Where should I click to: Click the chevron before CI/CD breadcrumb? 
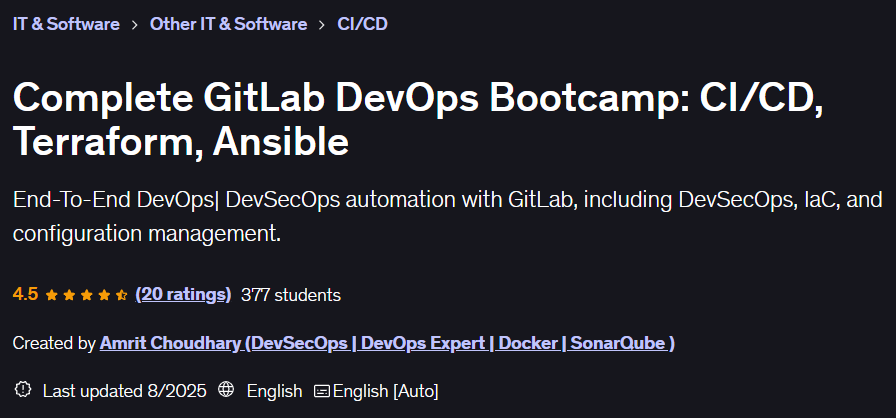[322, 25]
